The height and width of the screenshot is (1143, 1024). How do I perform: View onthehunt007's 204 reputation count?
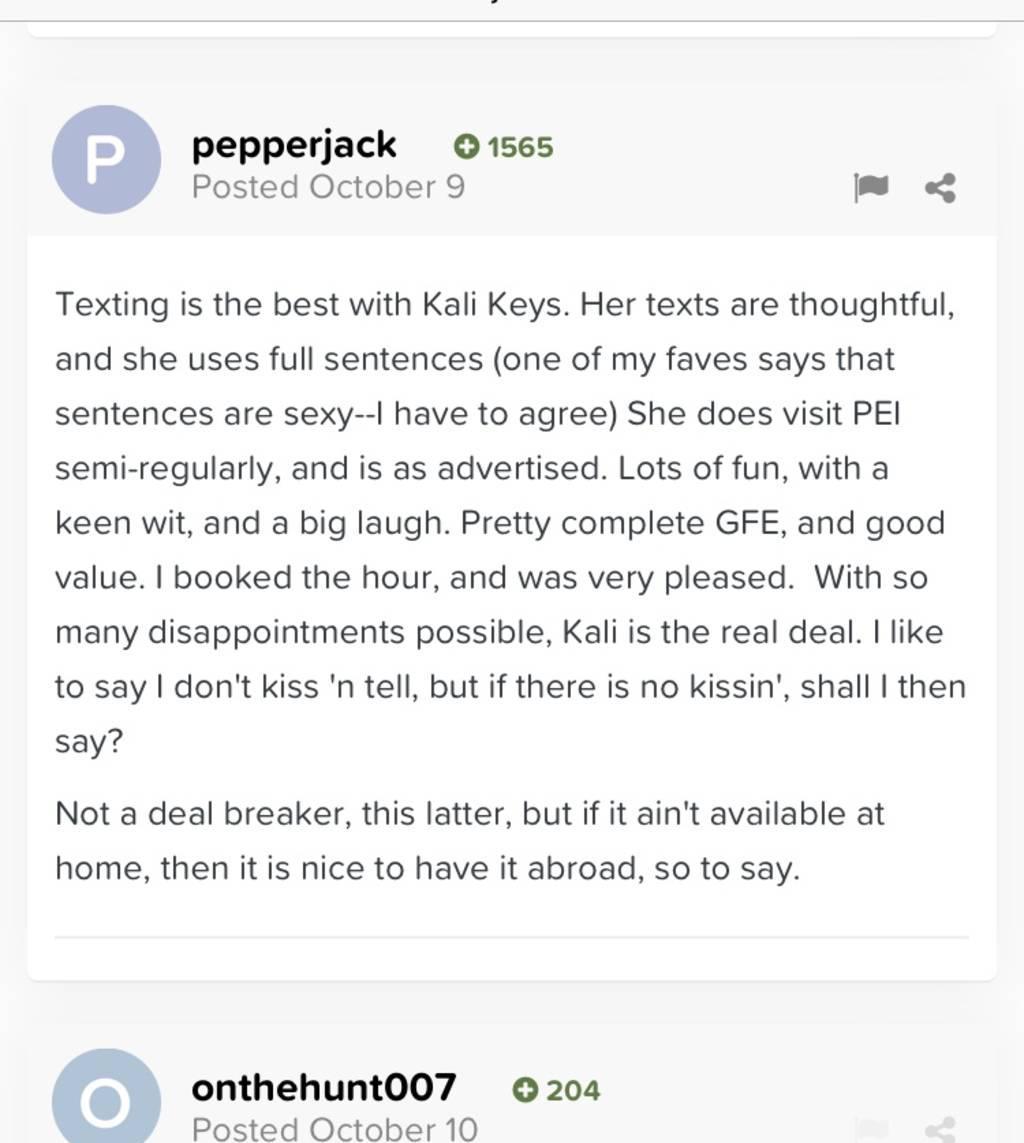click(573, 1091)
